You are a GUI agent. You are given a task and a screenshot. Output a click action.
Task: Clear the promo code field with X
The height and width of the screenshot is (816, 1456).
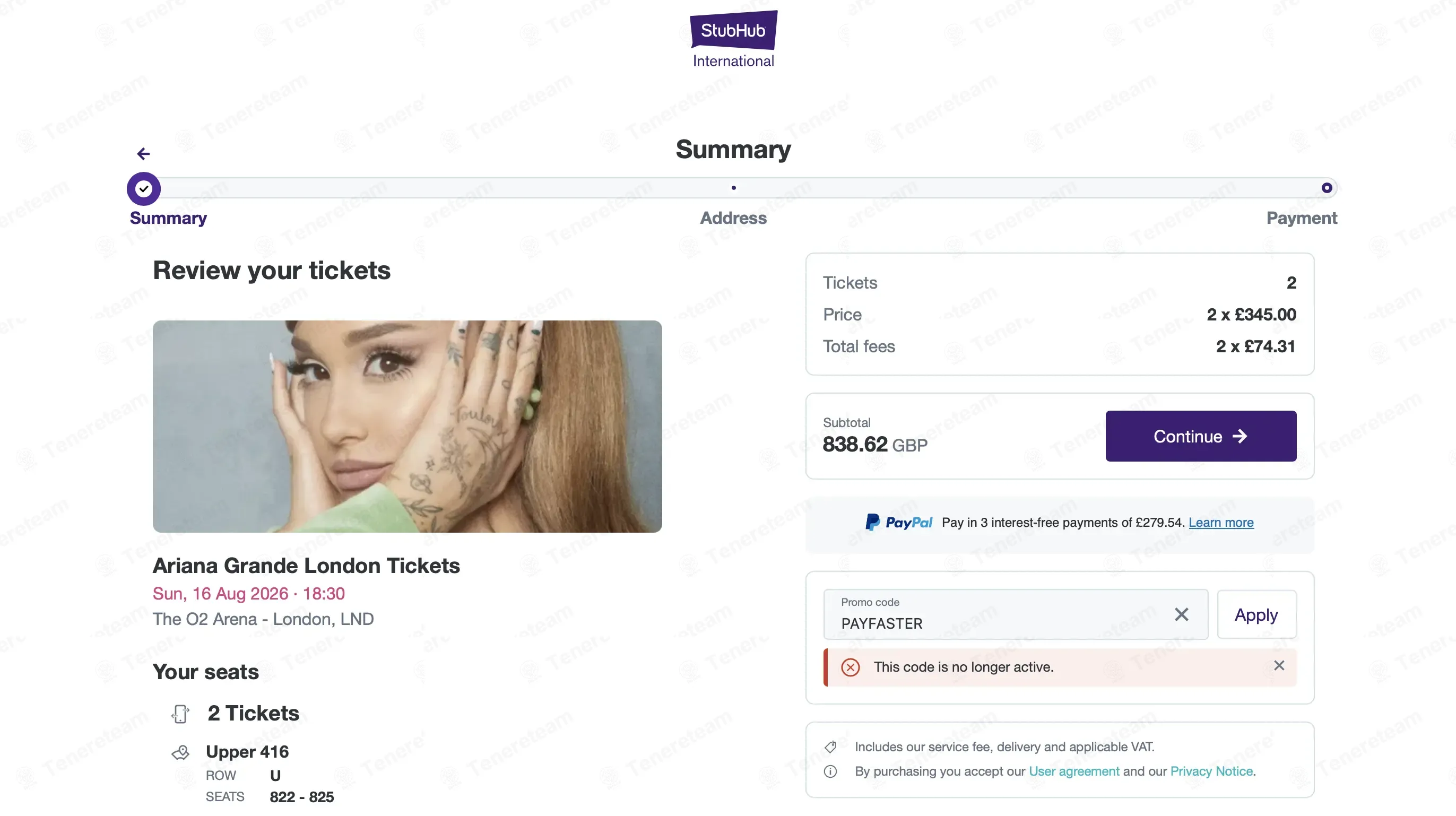point(1181,614)
